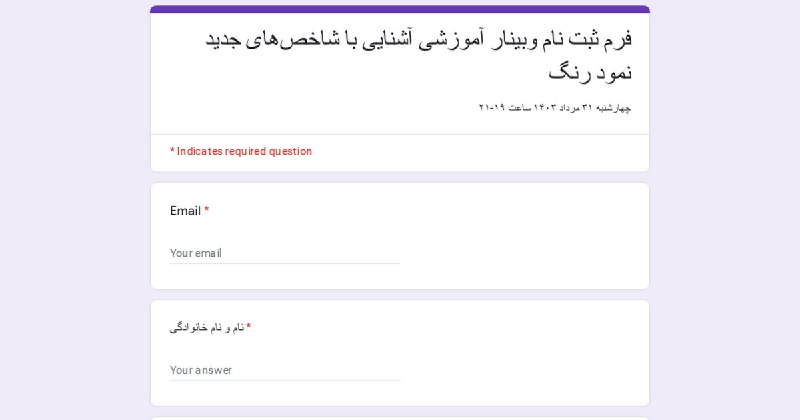Click the "Your email" input field
The width and height of the screenshot is (800, 420).
pos(284,253)
